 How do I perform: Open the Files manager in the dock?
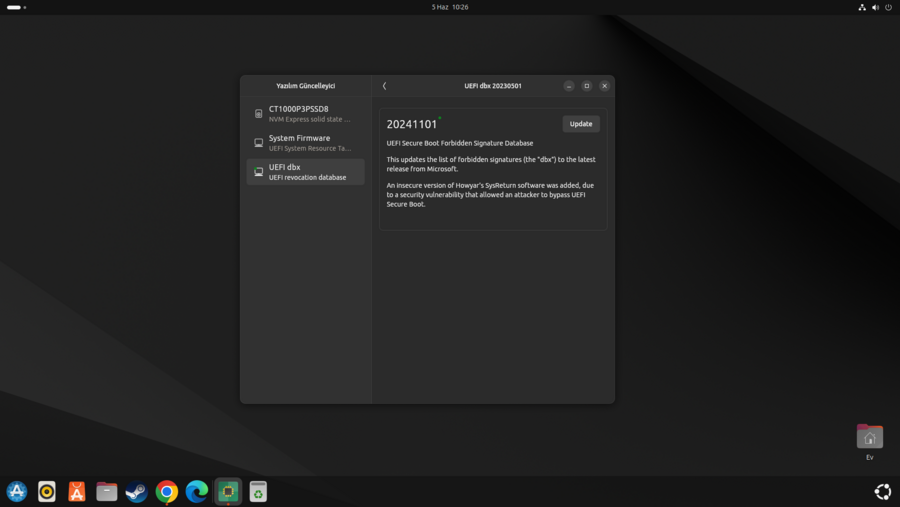[107, 491]
